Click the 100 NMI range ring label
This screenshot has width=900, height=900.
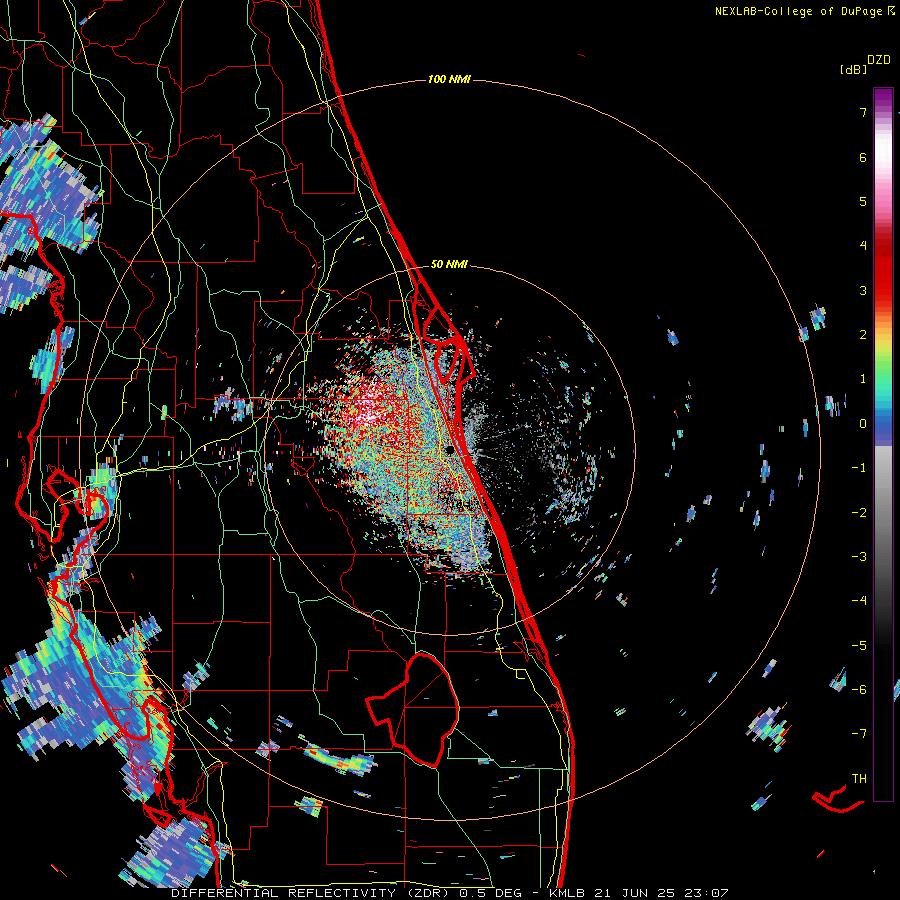tap(449, 79)
